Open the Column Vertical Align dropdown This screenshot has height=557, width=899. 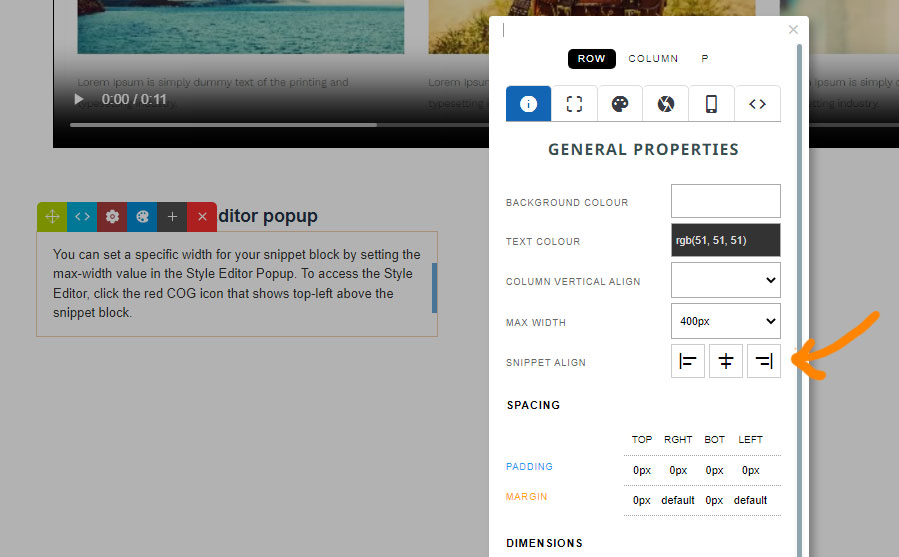tap(725, 280)
